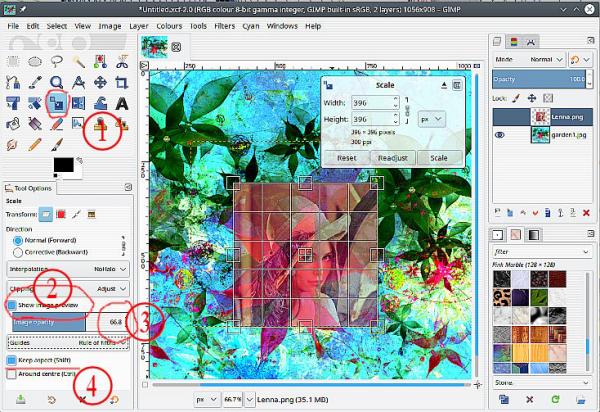
Task: Select the Measure compass tool
Action: click(78, 82)
